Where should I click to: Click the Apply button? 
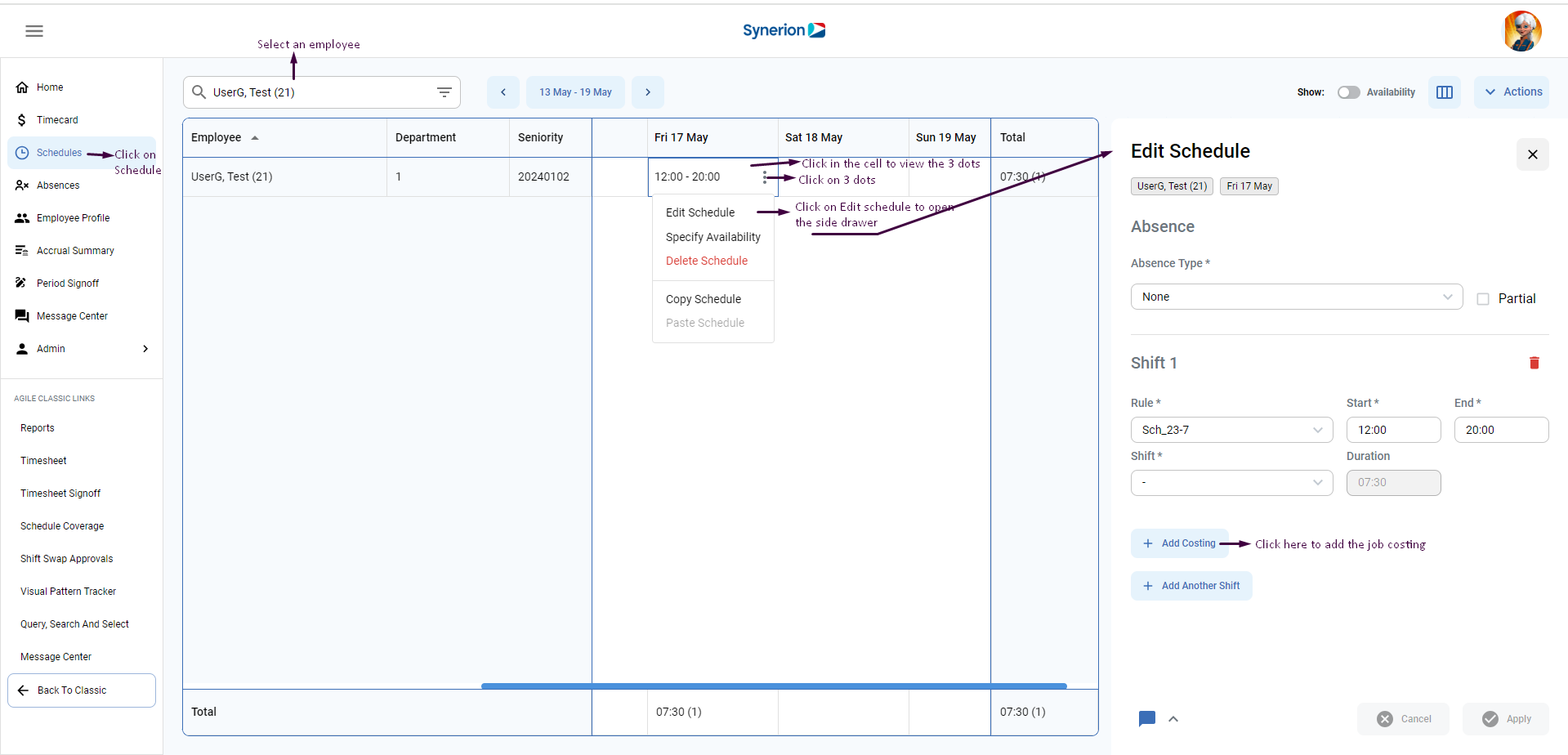(x=1506, y=719)
